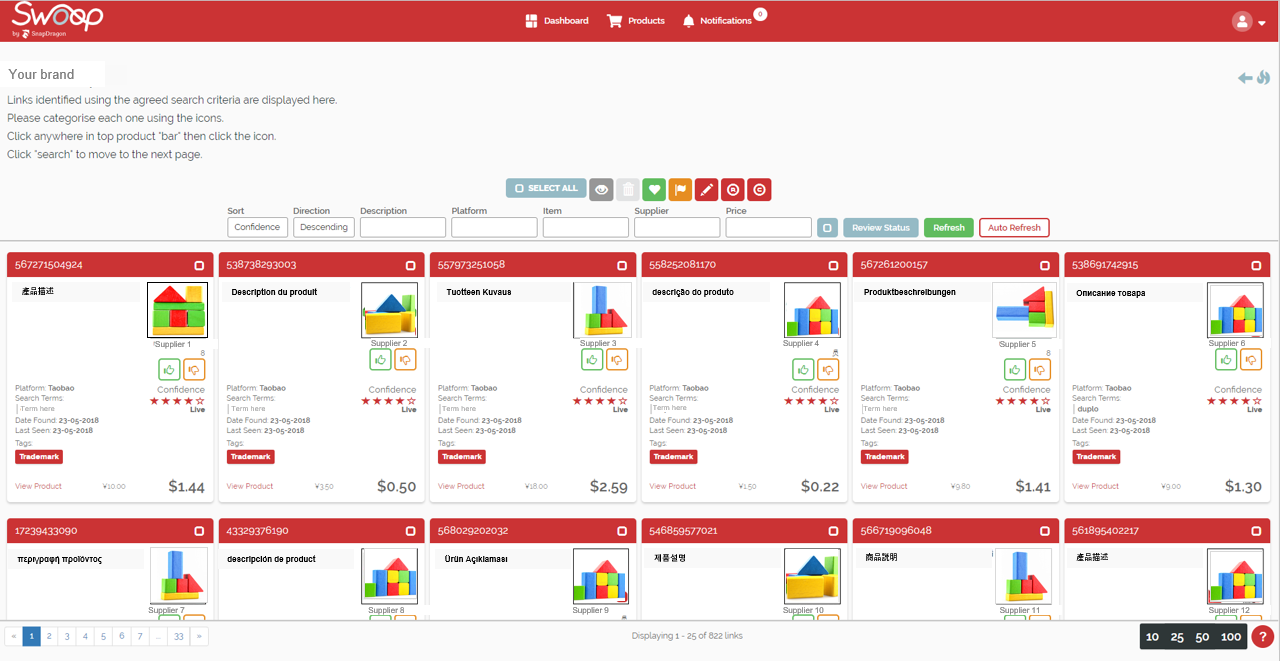Click the flame icon near top right
Image resolution: width=1280 pixels, height=661 pixels.
1264,78
